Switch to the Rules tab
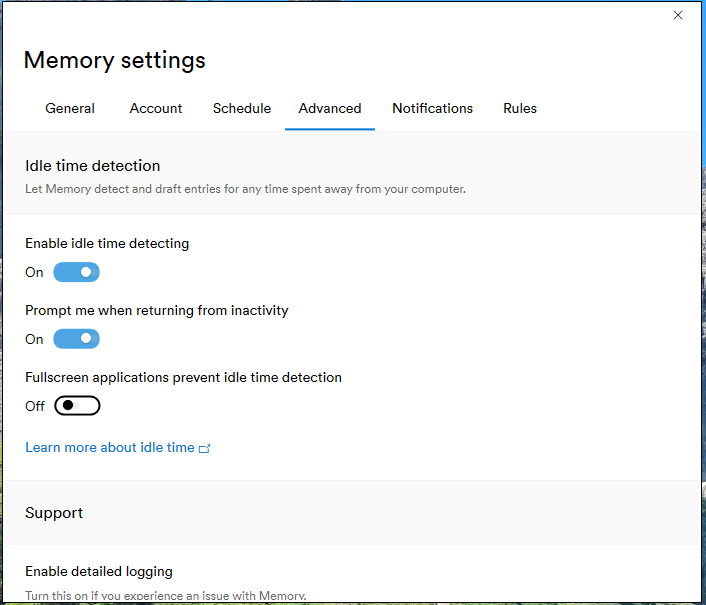The height and width of the screenshot is (605, 706). coord(520,108)
